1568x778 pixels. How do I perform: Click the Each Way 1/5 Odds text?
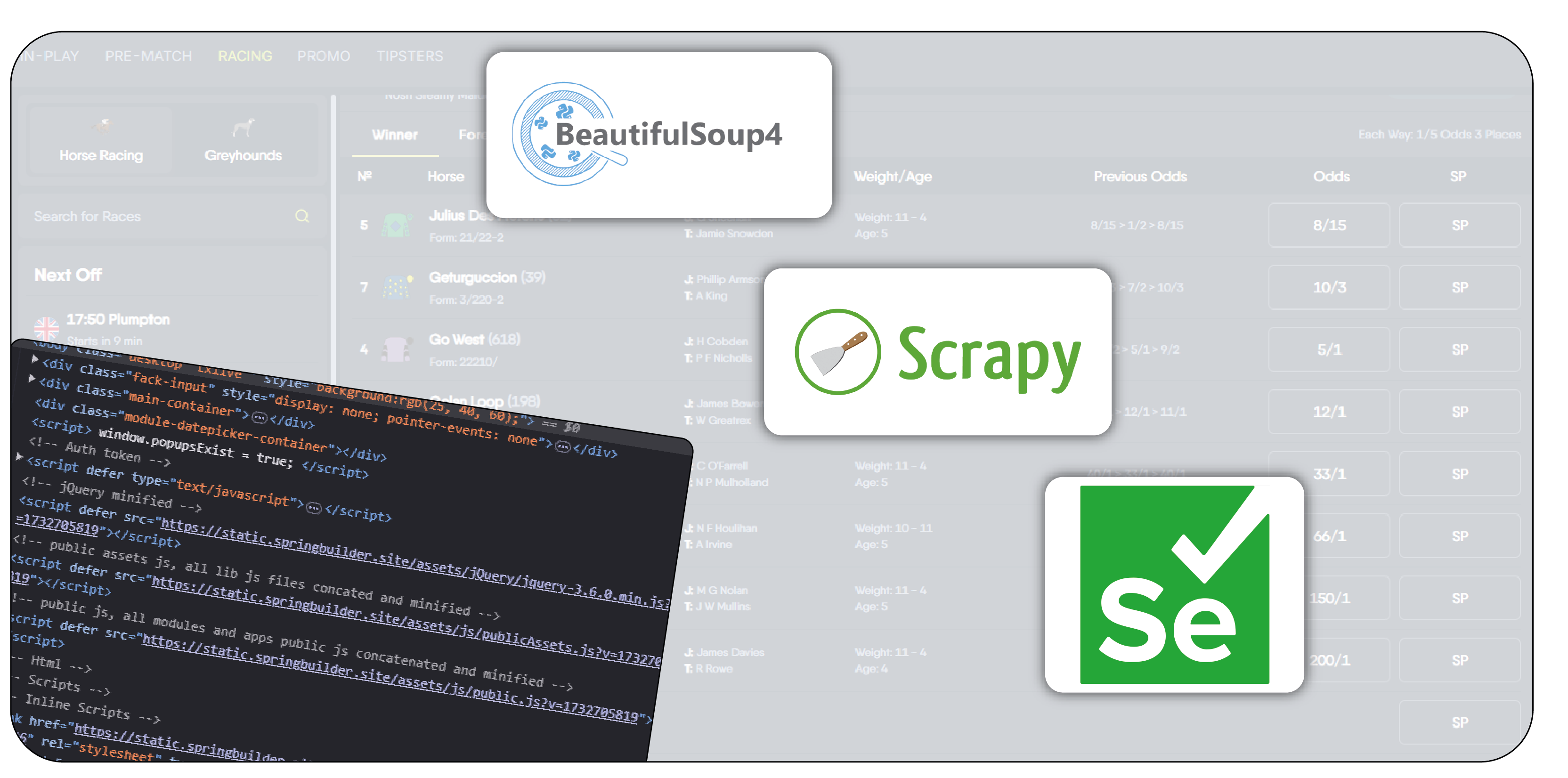(x=1439, y=135)
